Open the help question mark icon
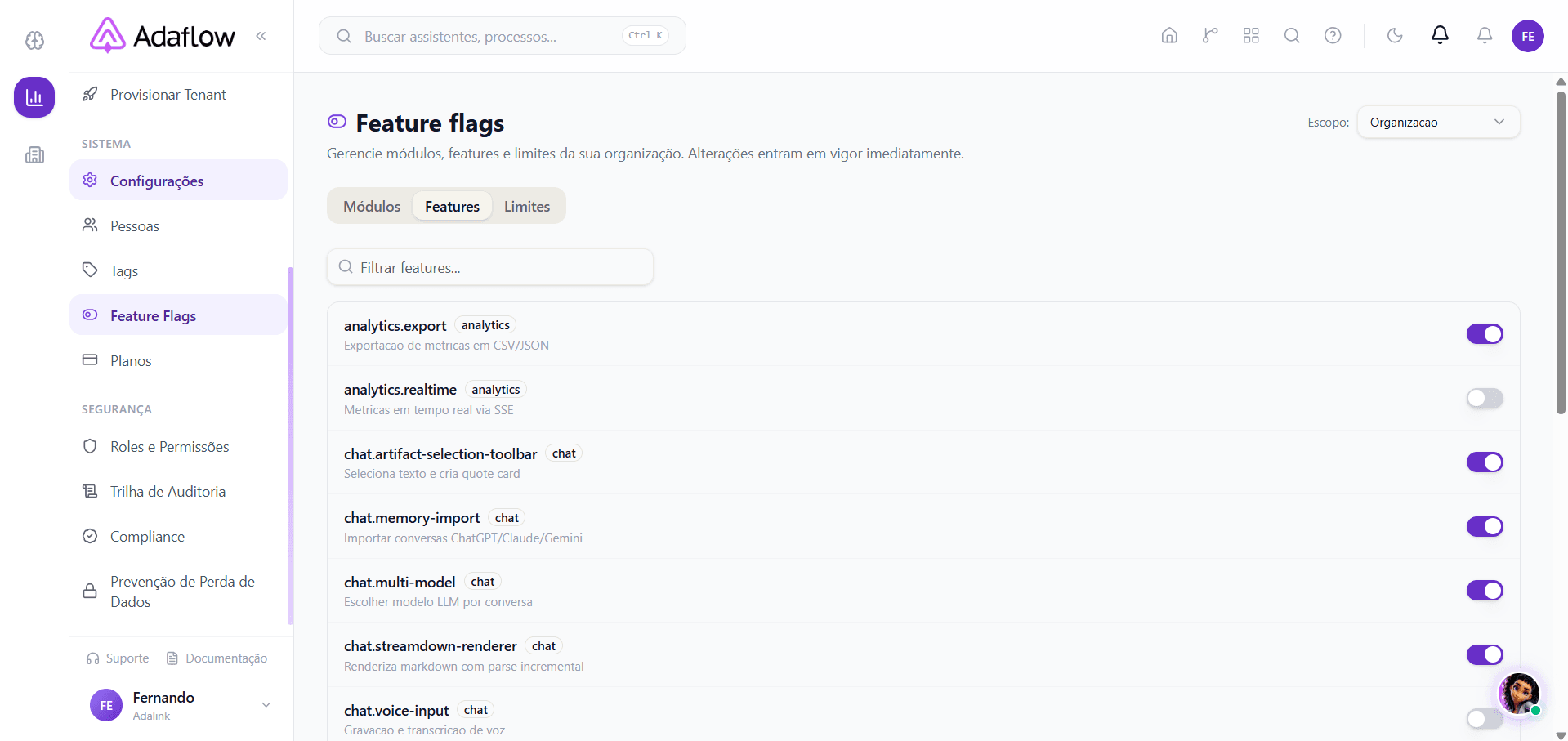This screenshot has height=741, width=1568. (1333, 35)
